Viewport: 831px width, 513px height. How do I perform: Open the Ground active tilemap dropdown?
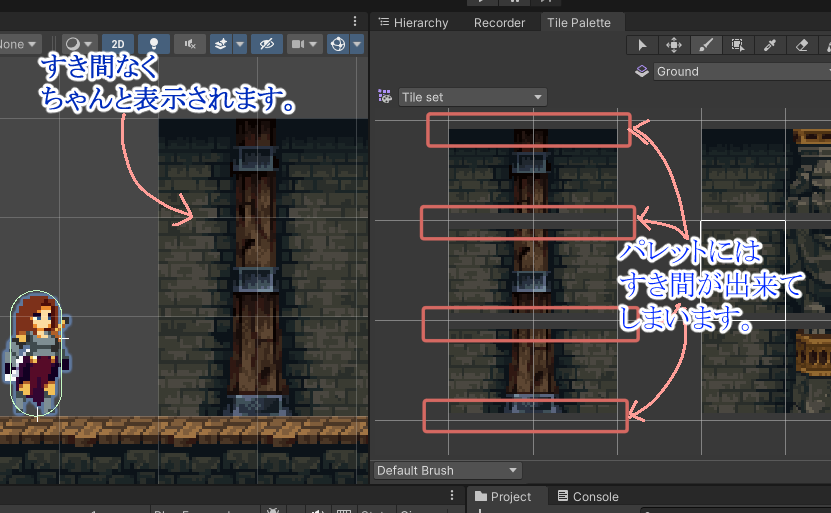[x=742, y=72]
